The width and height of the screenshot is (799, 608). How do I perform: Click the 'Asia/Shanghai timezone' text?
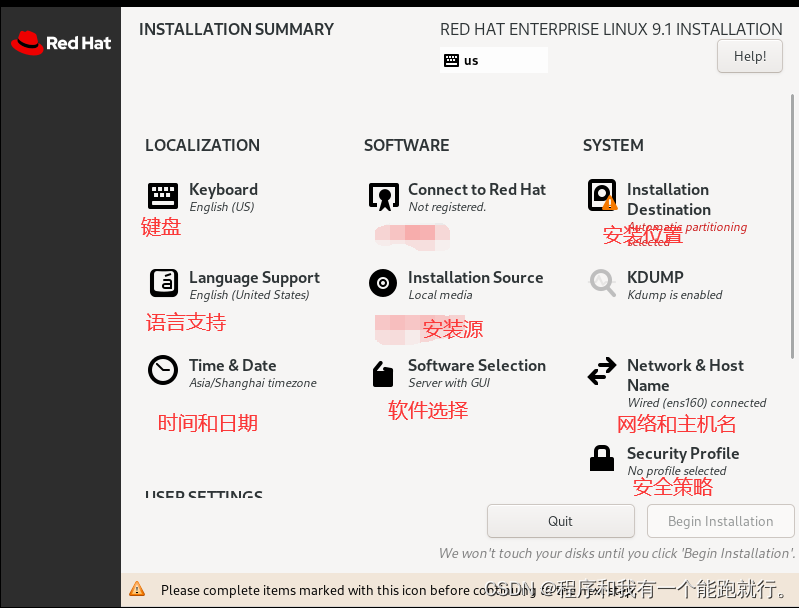coord(253,383)
